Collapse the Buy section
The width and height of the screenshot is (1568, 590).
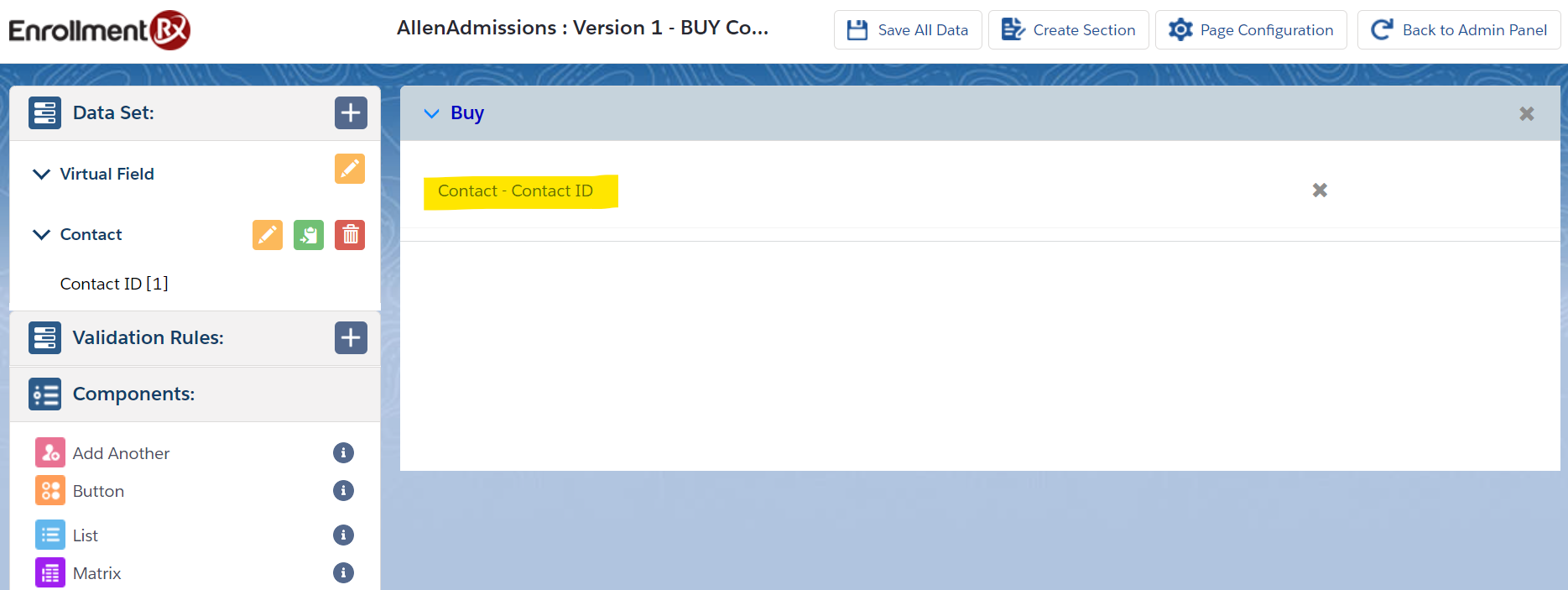pos(431,113)
